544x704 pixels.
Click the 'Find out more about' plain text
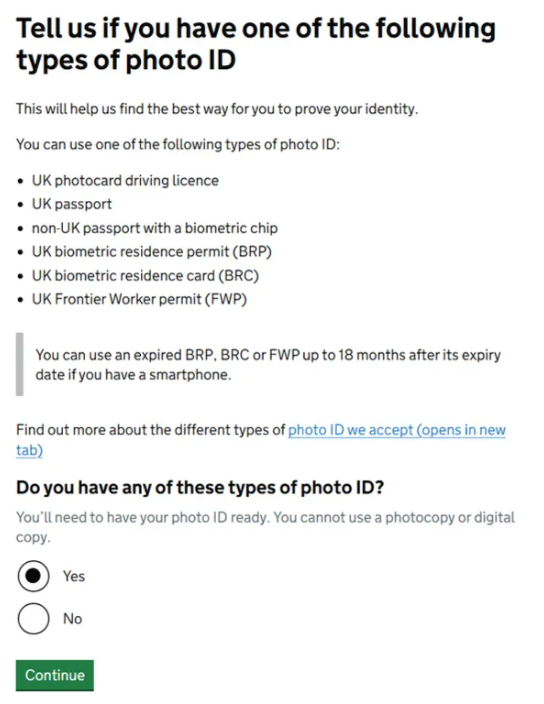151,430
